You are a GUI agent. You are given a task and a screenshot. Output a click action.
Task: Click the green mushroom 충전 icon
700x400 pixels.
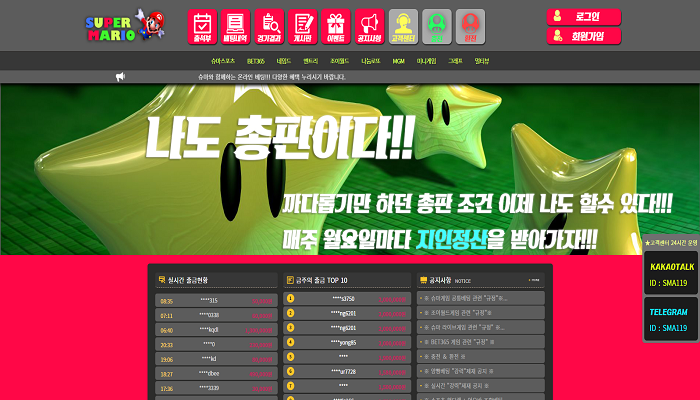coord(437,27)
